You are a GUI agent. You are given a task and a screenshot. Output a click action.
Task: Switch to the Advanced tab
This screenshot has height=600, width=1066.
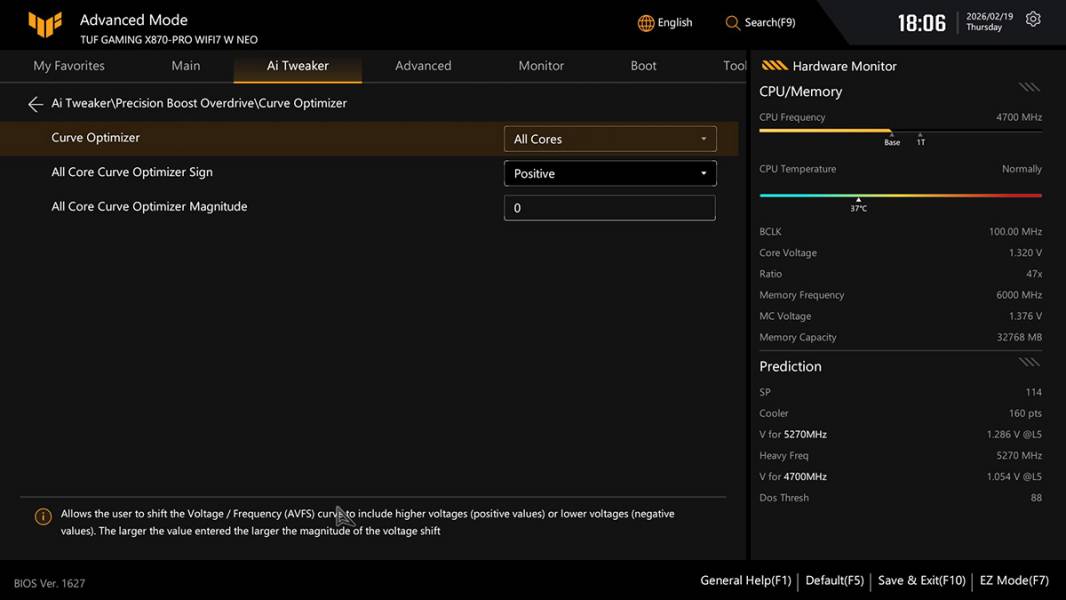click(423, 66)
